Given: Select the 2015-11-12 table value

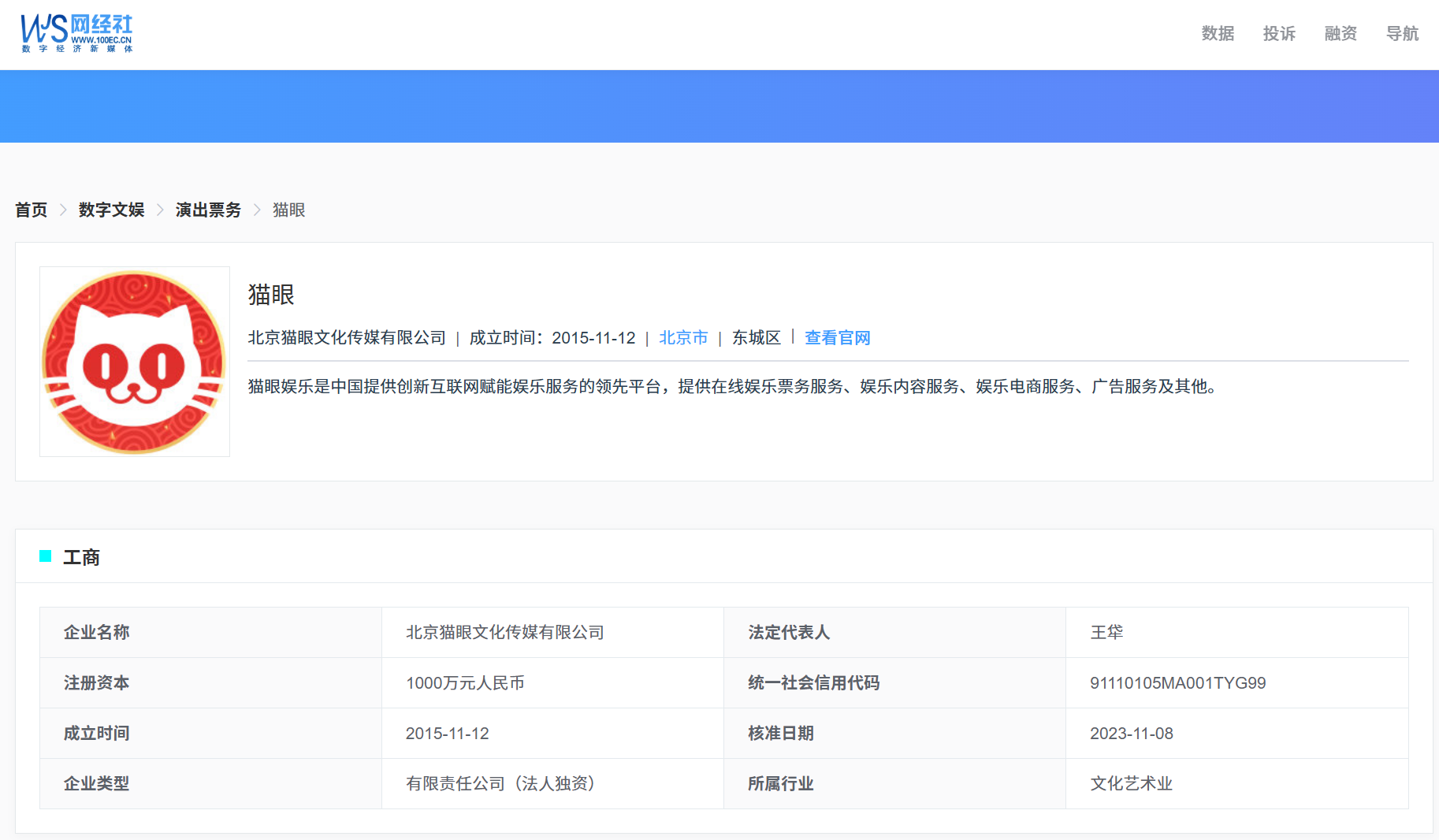Looking at the screenshot, I should tap(448, 733).
